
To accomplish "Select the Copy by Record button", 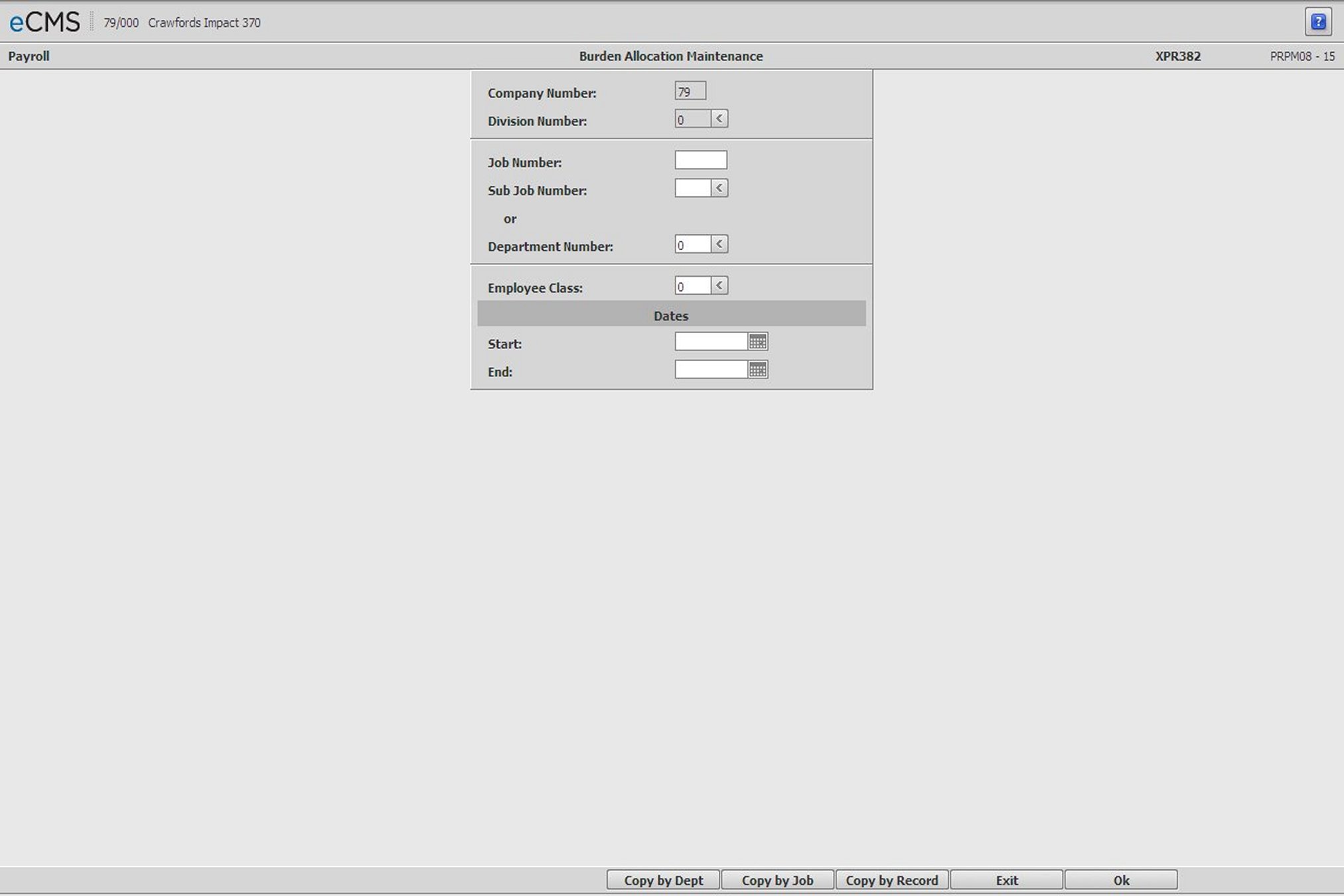I will (891, 880).
